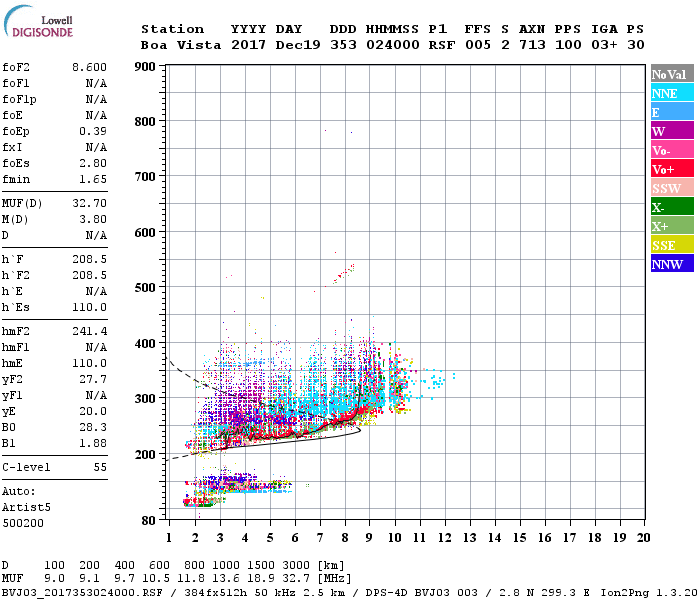
Task: Click the Vo- pink legend swatch
Action: click(x=672, y=150)
